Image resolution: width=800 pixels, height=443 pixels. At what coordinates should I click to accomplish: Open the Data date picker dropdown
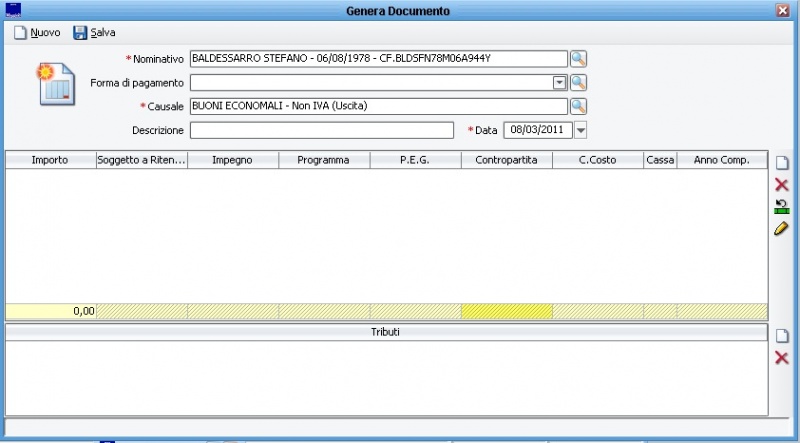(x=581, y=130)
